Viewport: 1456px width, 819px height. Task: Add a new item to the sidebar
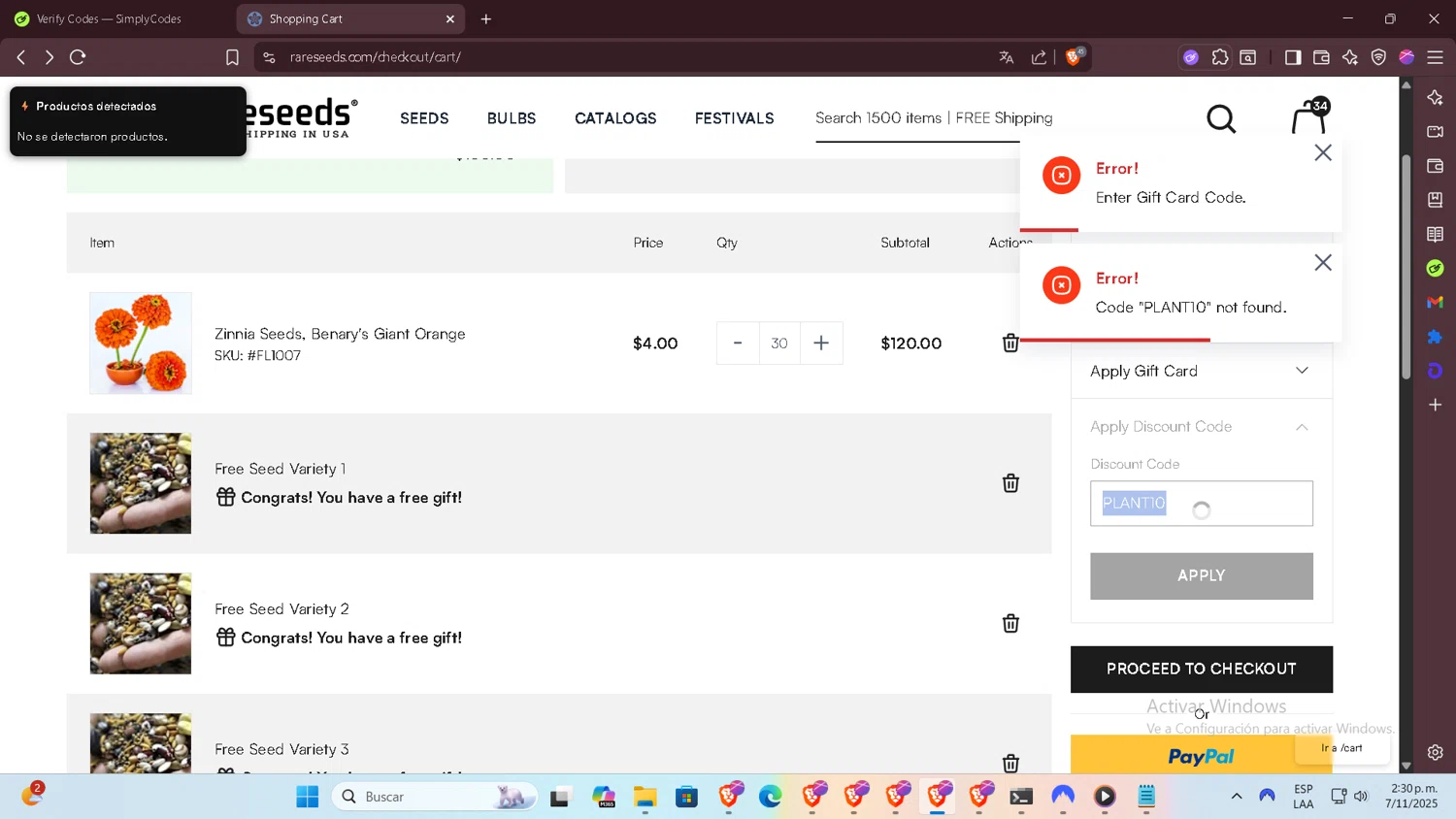click(1435, 405)
